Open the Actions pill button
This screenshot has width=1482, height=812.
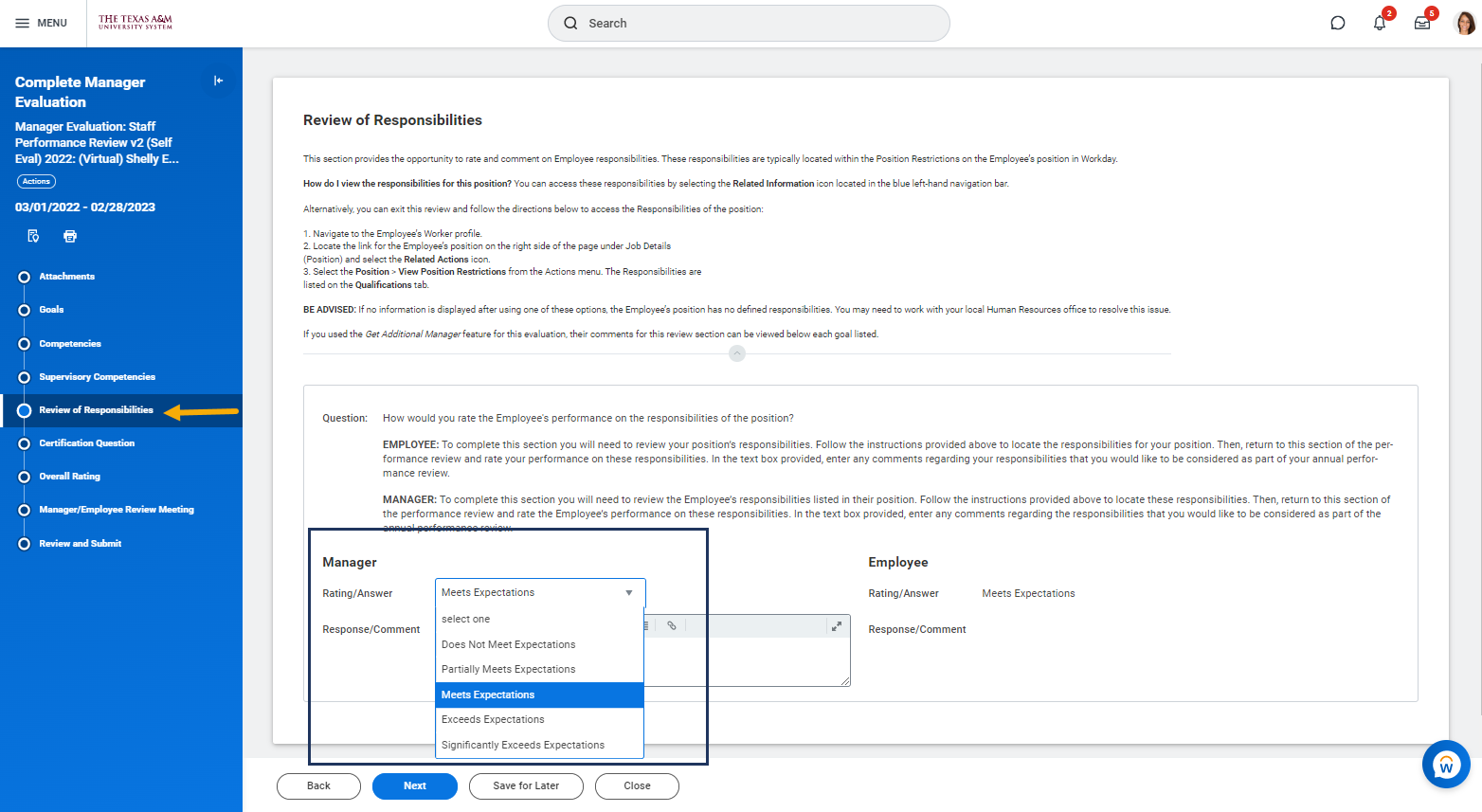(36, 181)
